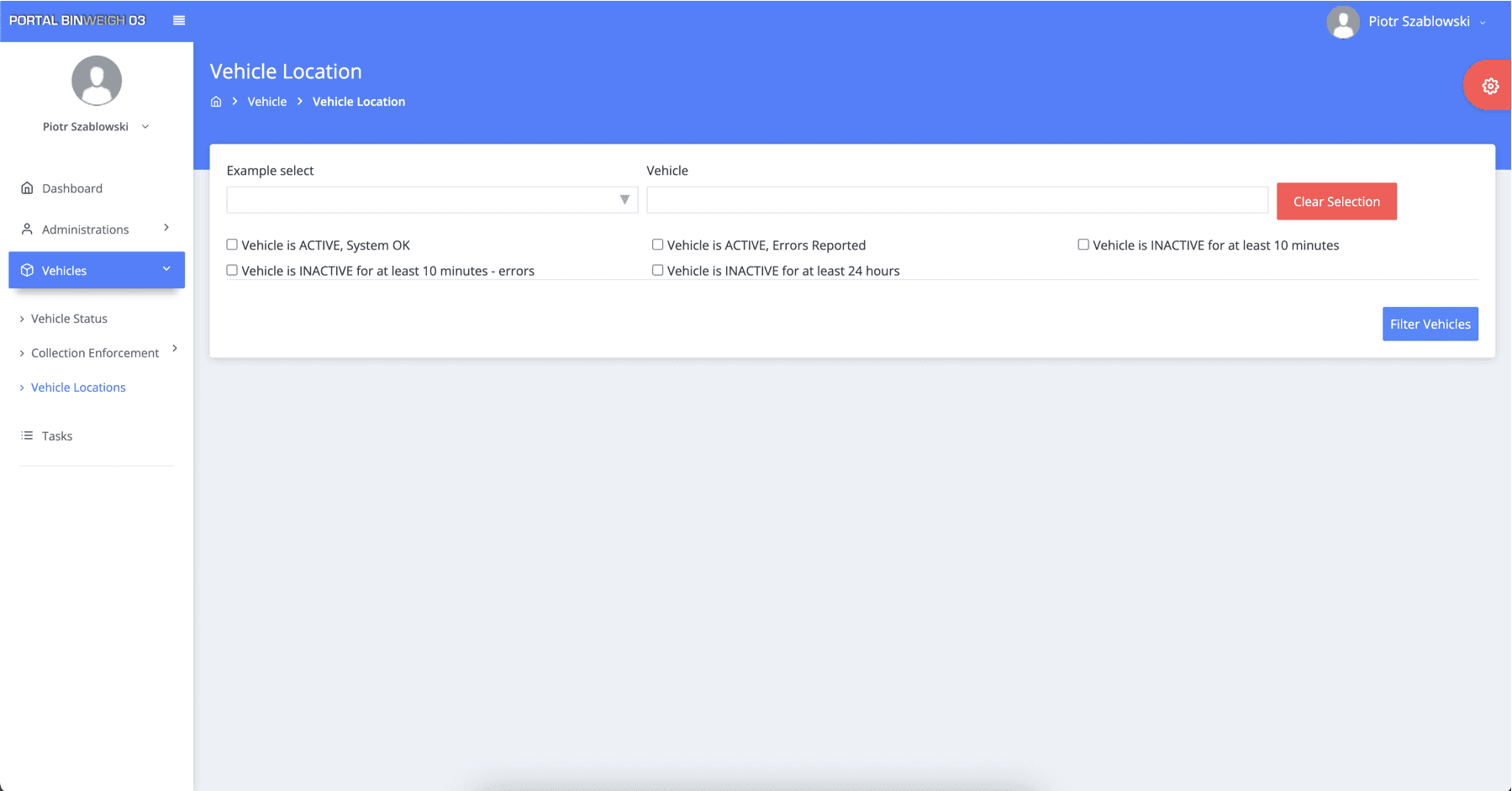The image size is (1512, 791).
Task: Click the home icon in breadcrumb
Action: tap(216, 102)
